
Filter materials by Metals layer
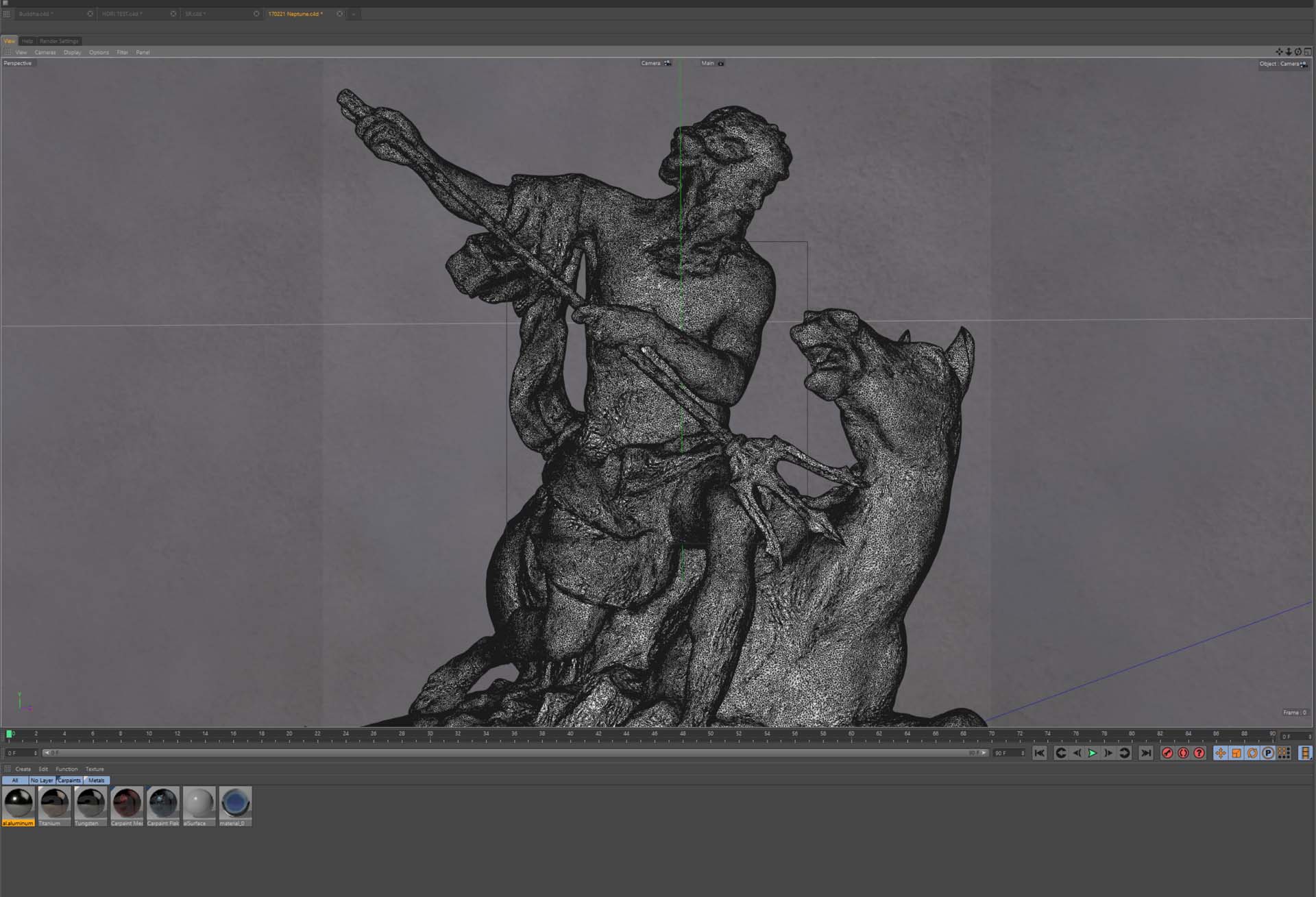(x=96, y=781)
